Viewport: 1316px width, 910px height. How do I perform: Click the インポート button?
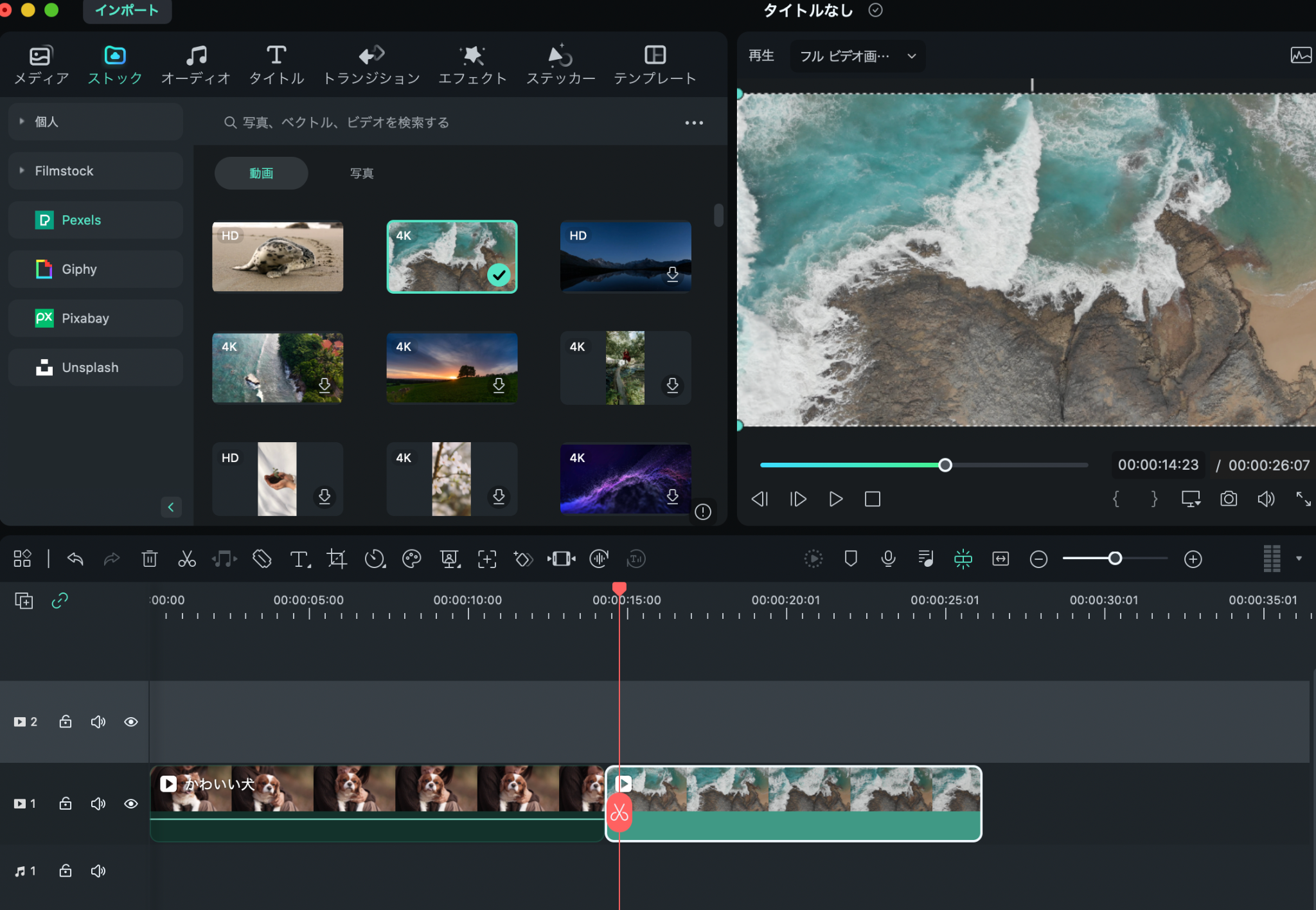(x=127, y=10)
